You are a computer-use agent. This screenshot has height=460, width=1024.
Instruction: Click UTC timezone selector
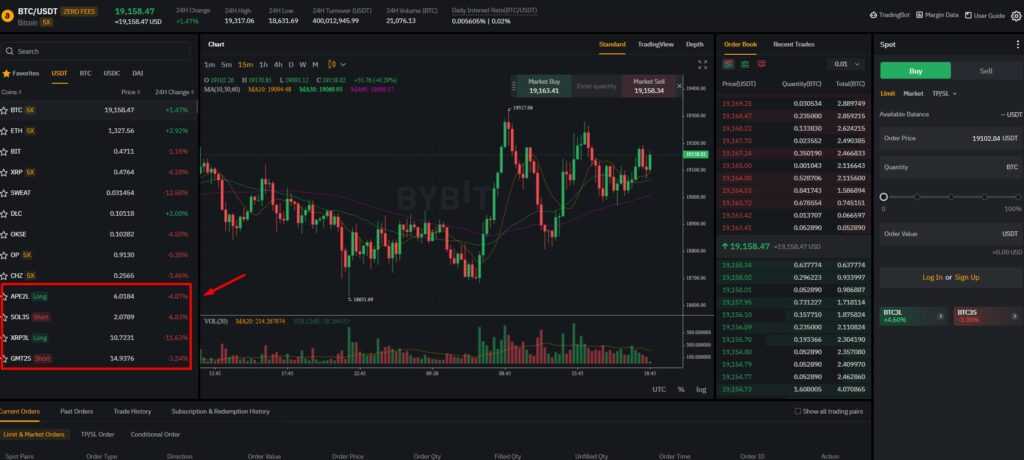point(659,389)
